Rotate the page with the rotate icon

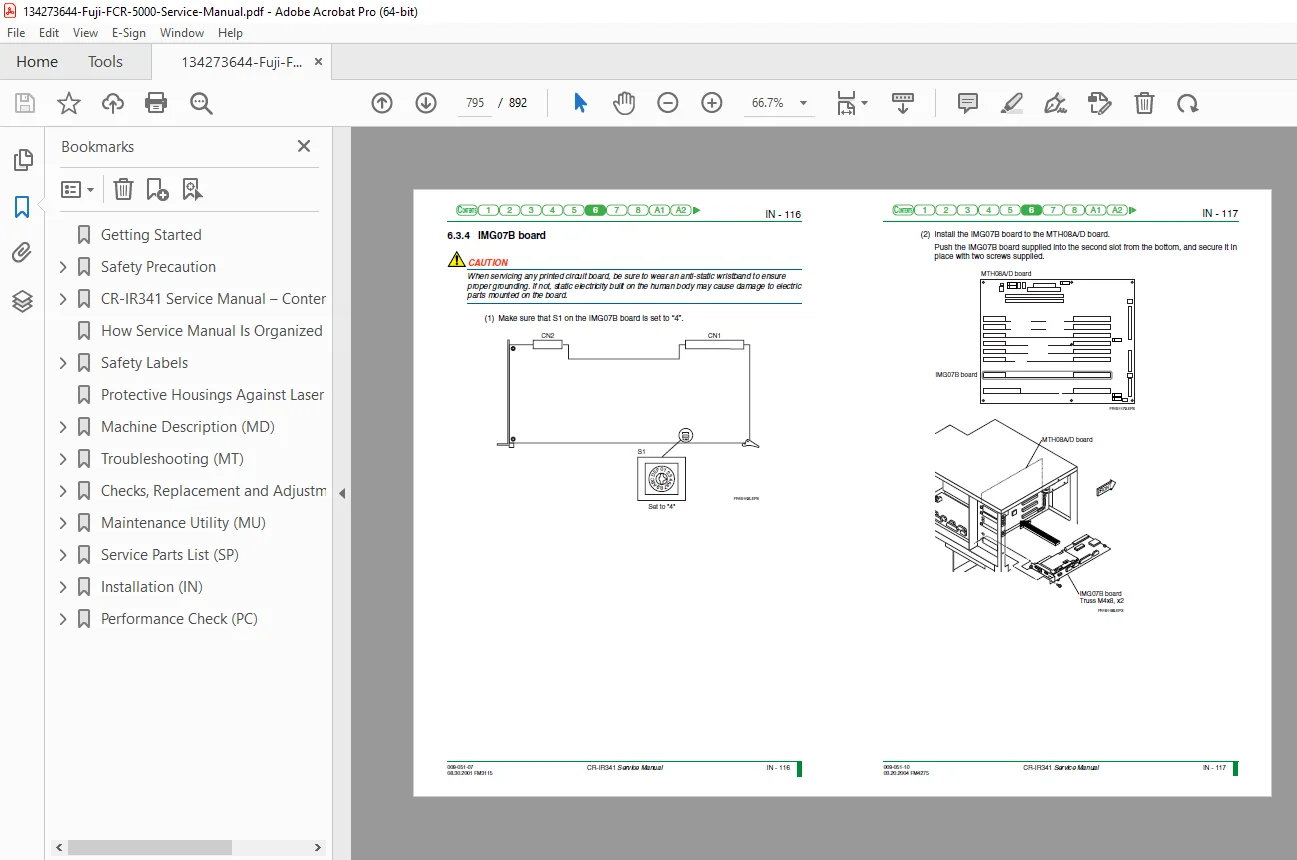point(1187,103)
